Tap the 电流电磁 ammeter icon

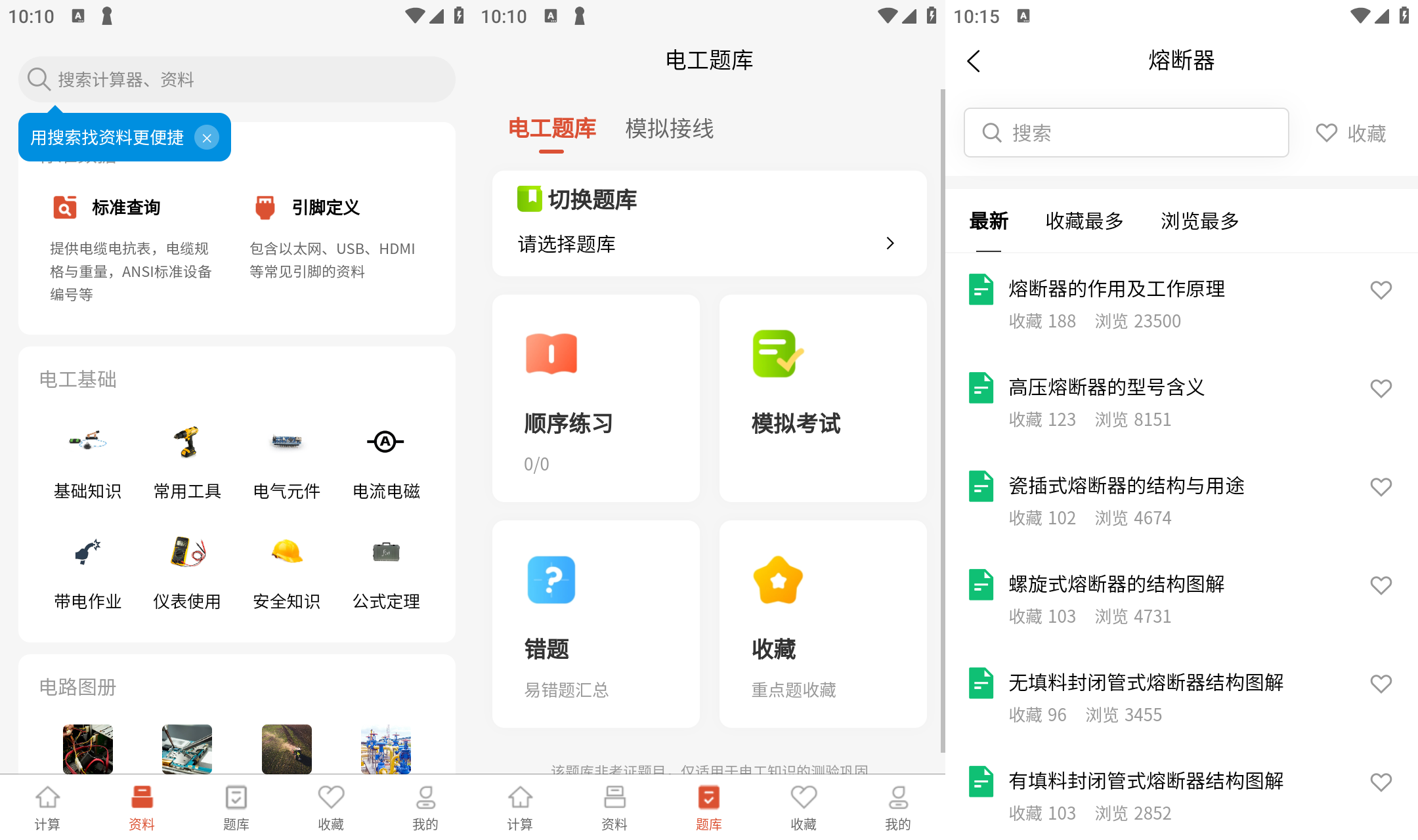(x=385, y=442)
